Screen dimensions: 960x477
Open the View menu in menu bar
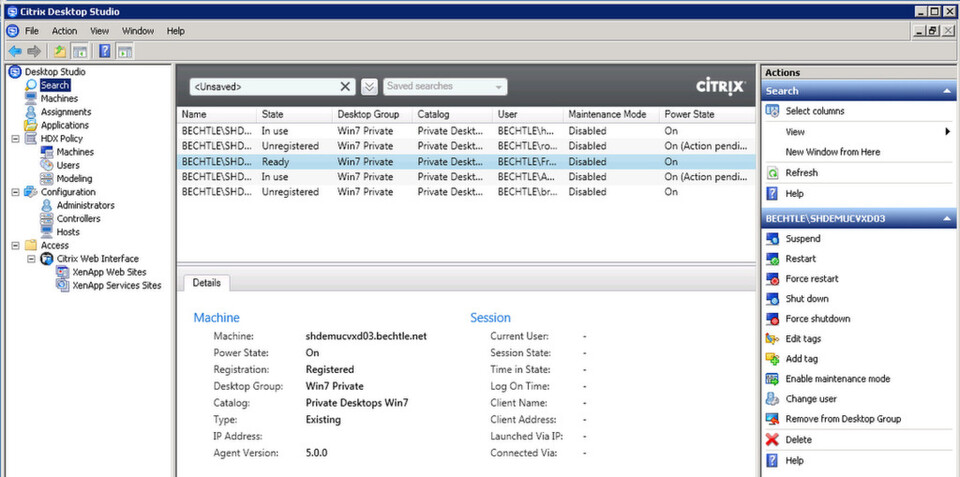tap(99, 31)
